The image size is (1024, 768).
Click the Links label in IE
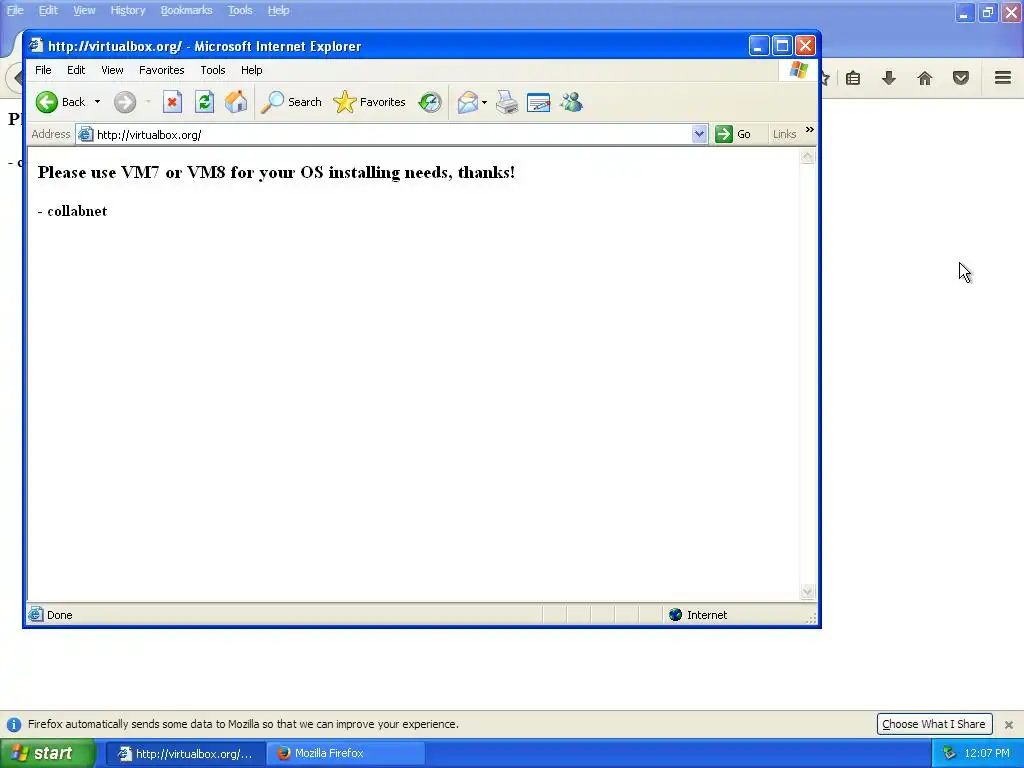[784, 134]
